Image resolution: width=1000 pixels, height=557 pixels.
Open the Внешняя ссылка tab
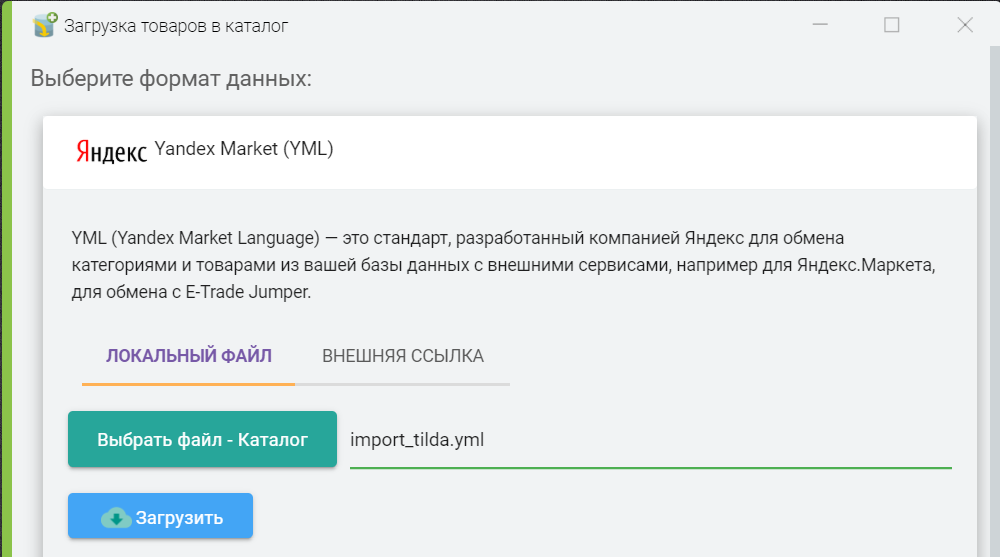[x=402, y=356]
